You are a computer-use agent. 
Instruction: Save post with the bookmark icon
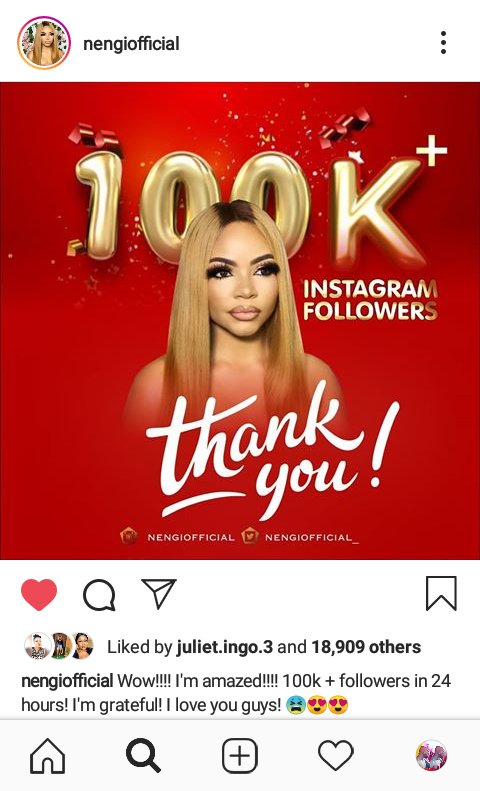pyautogui.click(x=441, y=593)
